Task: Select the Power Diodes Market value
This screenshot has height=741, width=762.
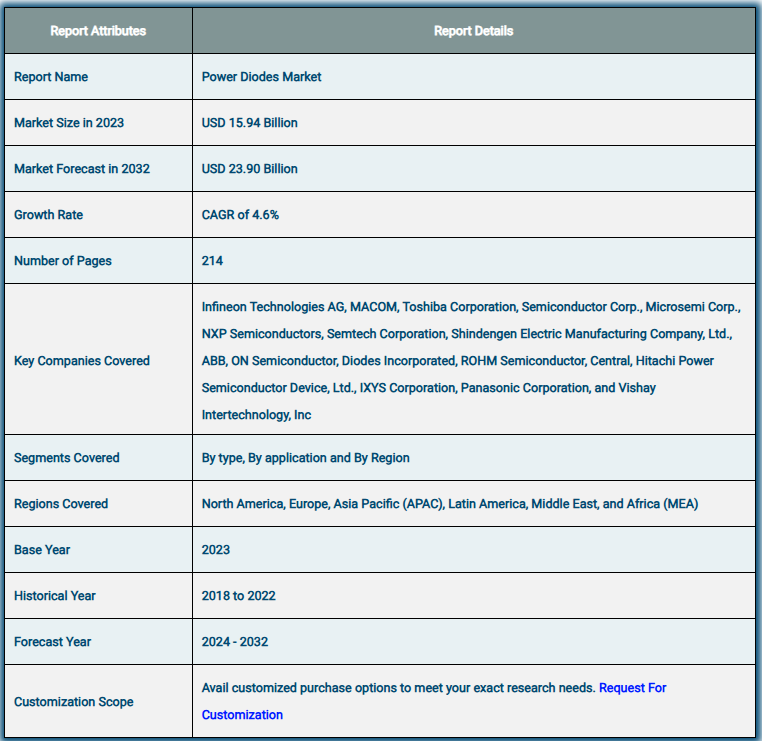Action: (261, 77)
